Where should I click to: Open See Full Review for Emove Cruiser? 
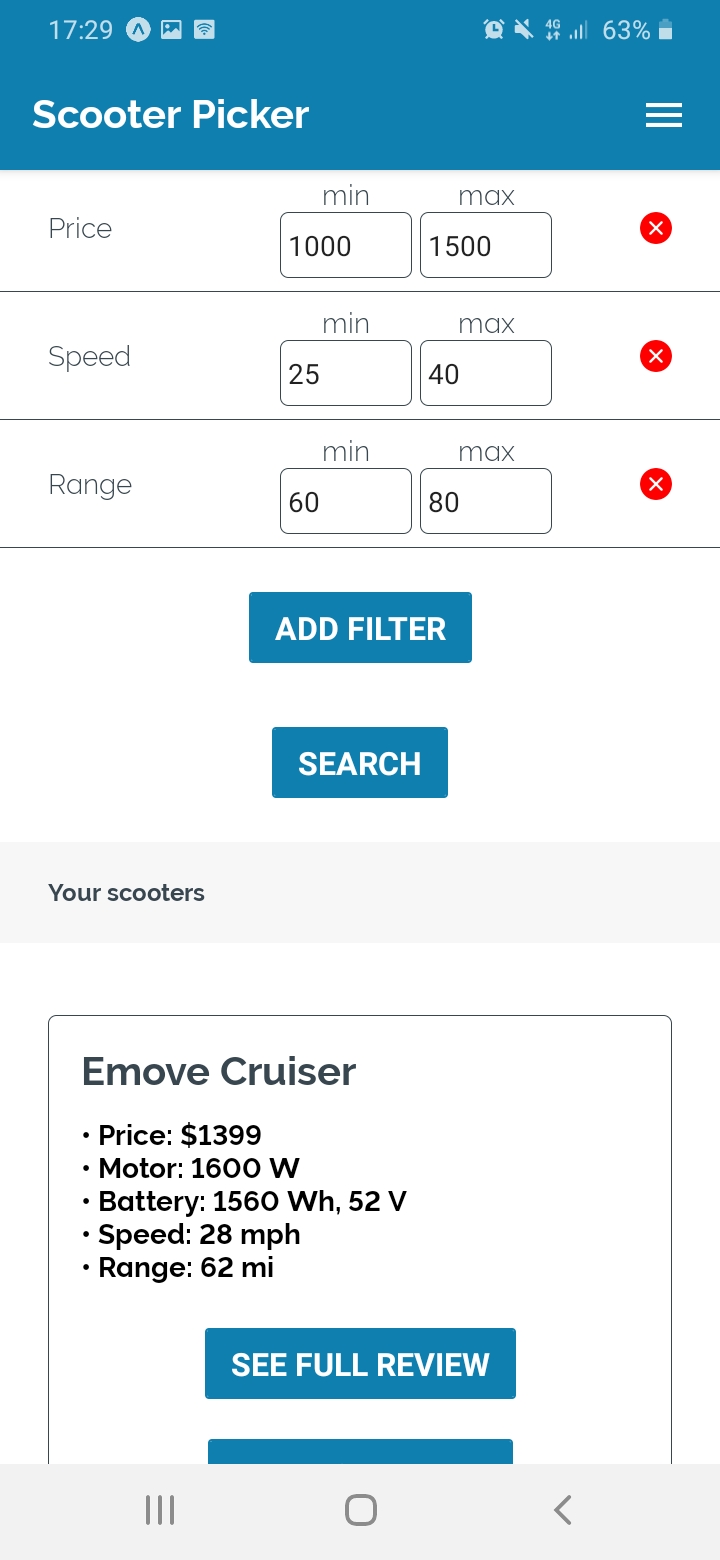click(x=360, y=1364)
